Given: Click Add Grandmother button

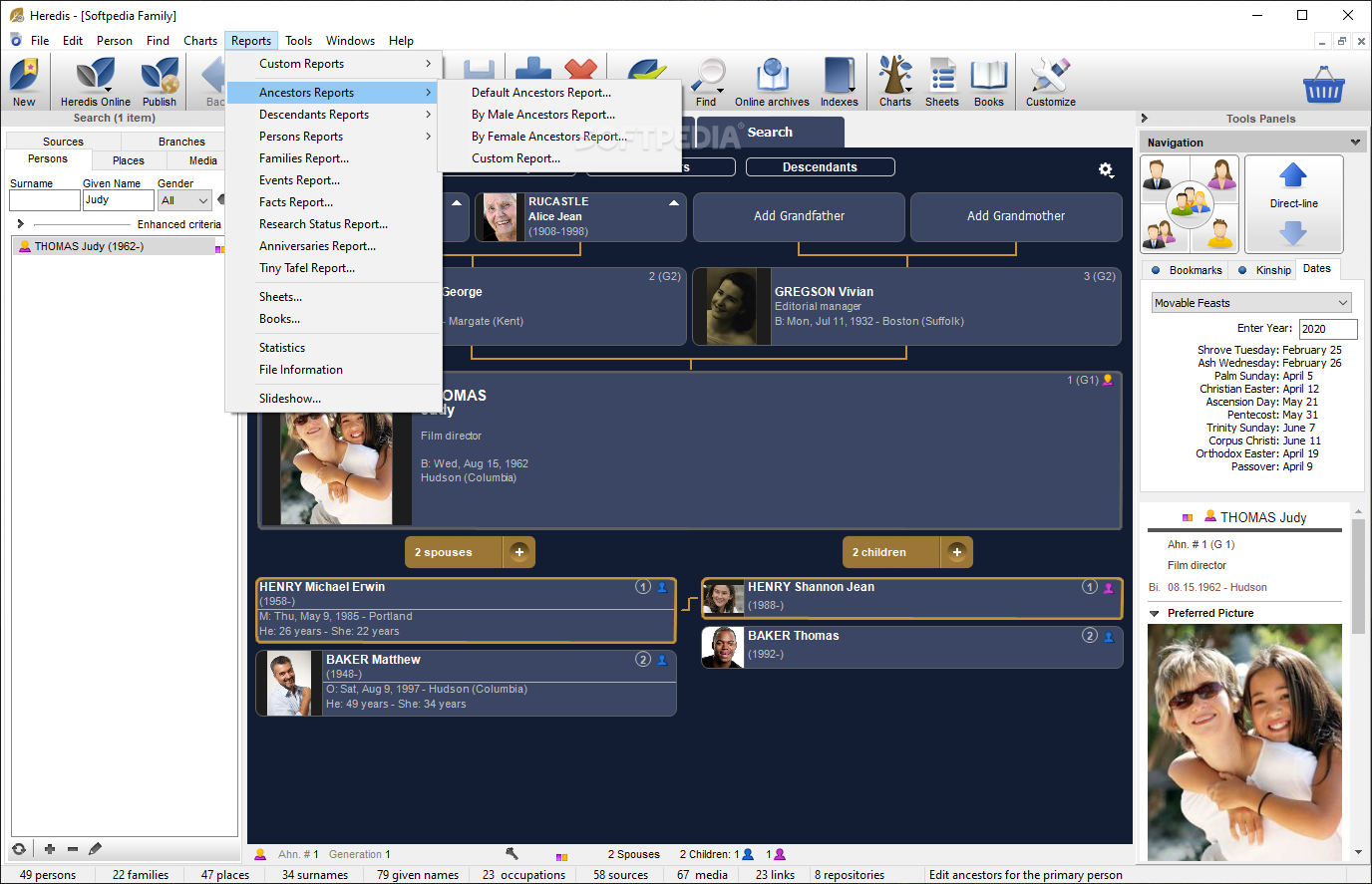Looking at the screenshot, I should click(1016, 216).
